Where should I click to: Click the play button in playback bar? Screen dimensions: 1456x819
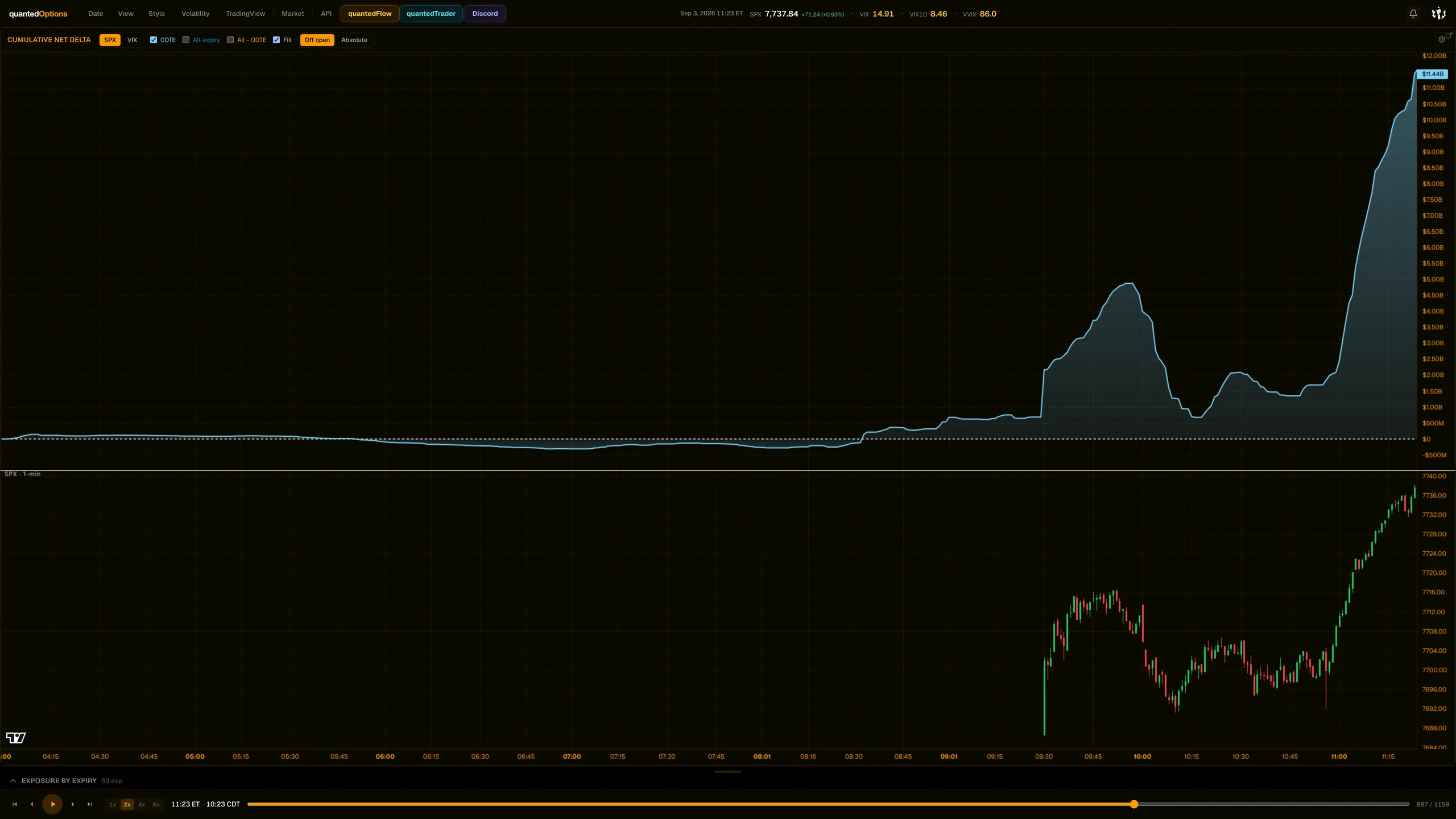(52, 804)
